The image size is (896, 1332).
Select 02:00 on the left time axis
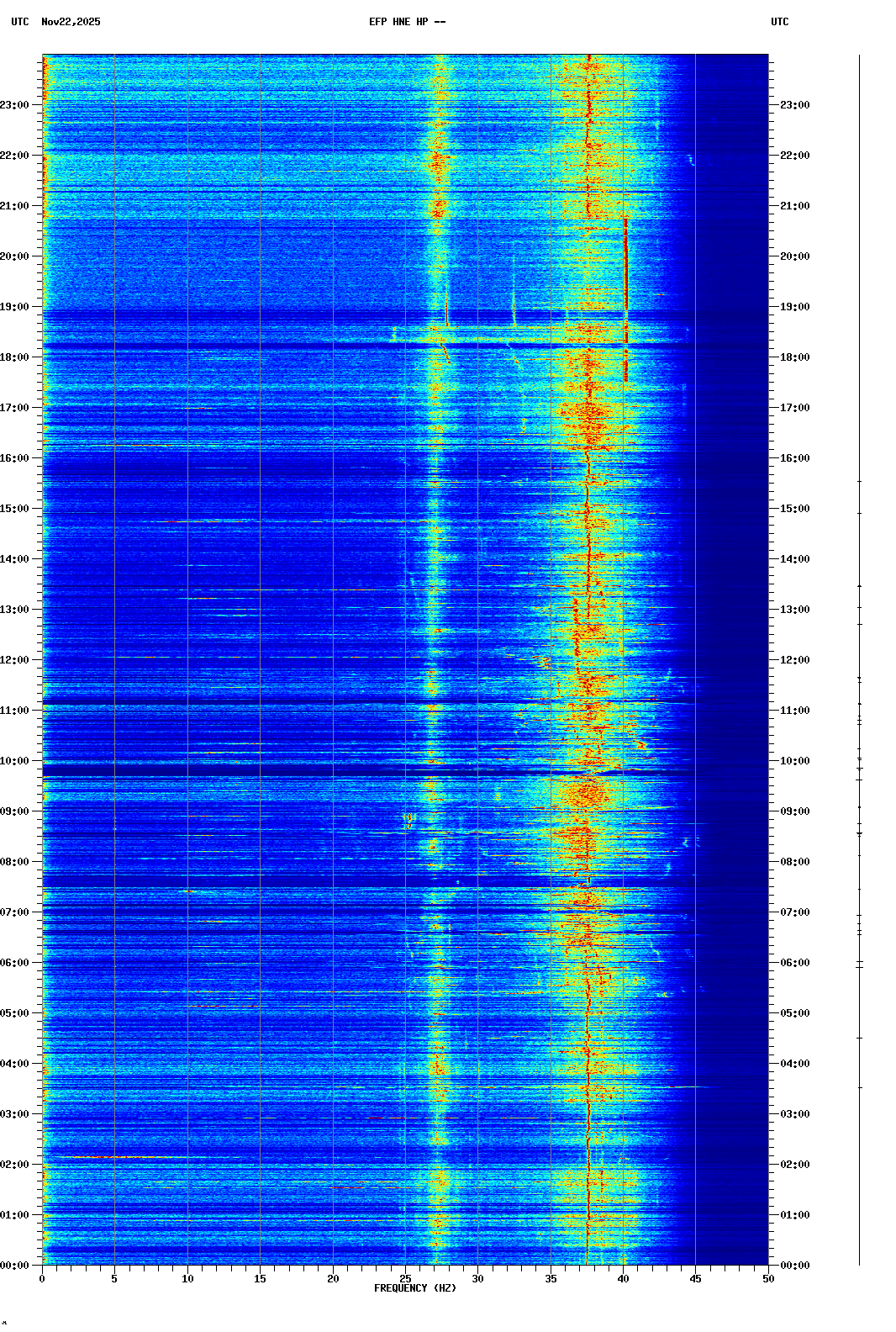click(15, 1165)
